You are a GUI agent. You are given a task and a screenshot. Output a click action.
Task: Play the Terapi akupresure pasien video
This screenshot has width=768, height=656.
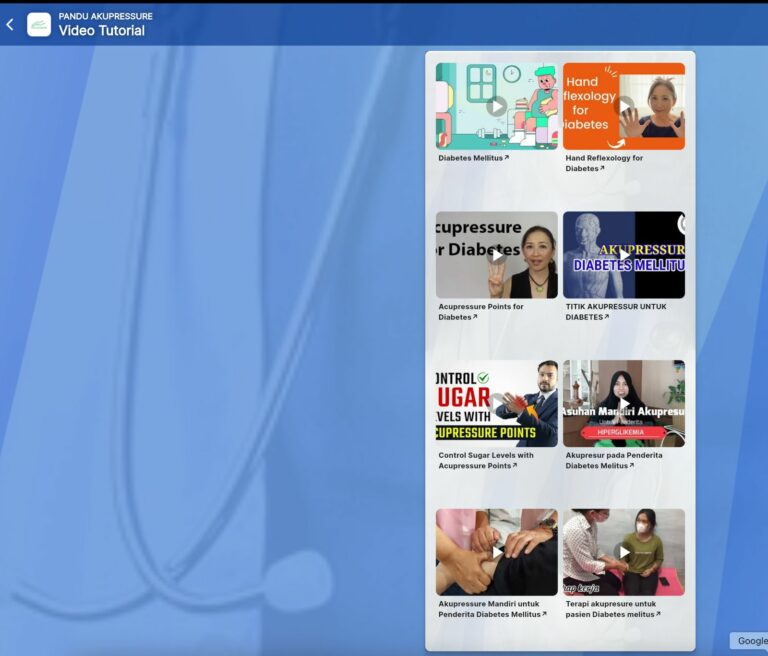624,552
